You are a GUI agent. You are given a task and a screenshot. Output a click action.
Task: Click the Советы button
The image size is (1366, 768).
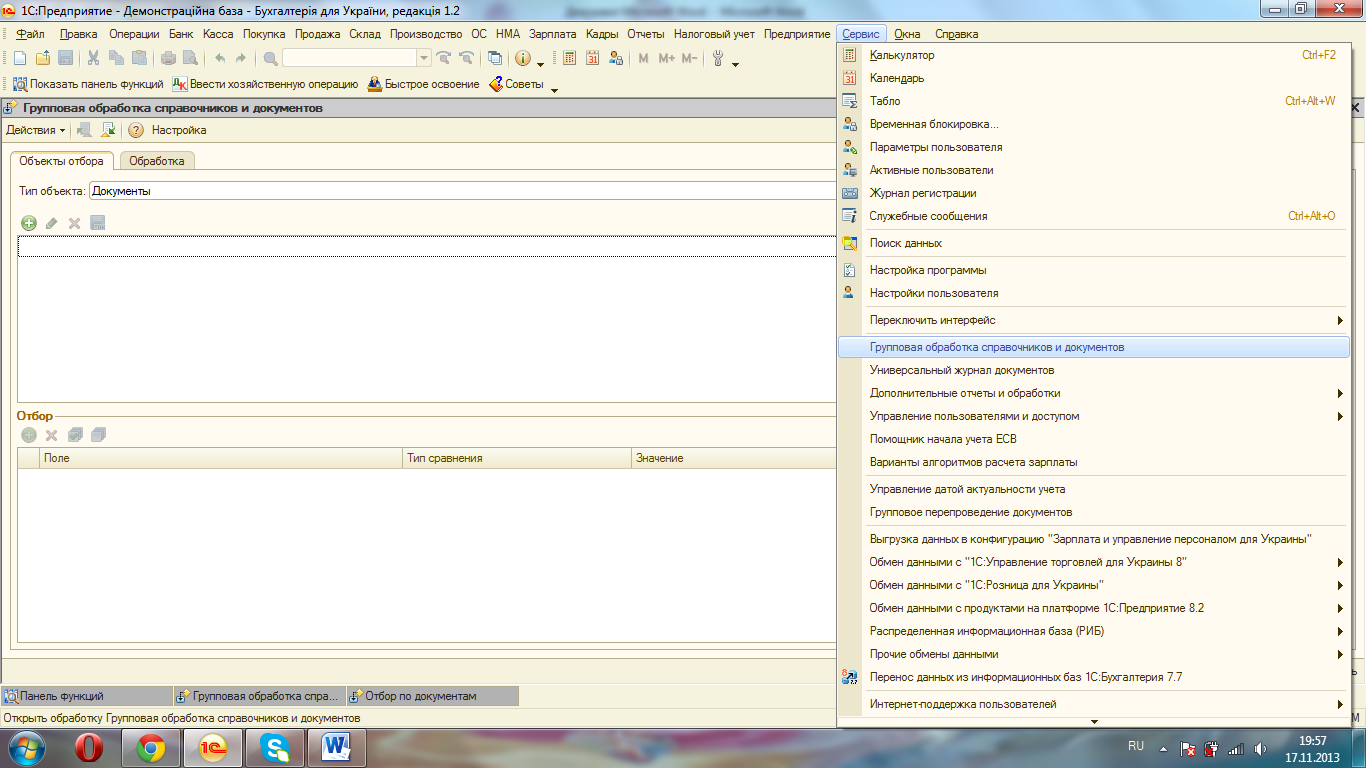(x=515, y=84)
